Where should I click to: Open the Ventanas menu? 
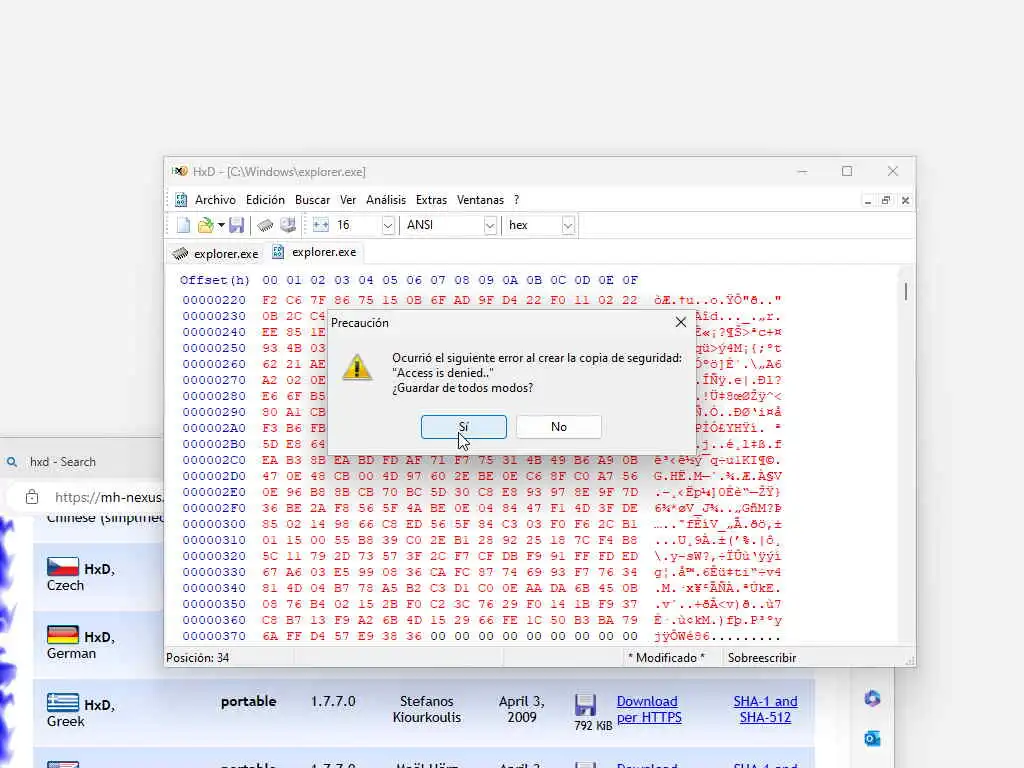click(480, 200)
